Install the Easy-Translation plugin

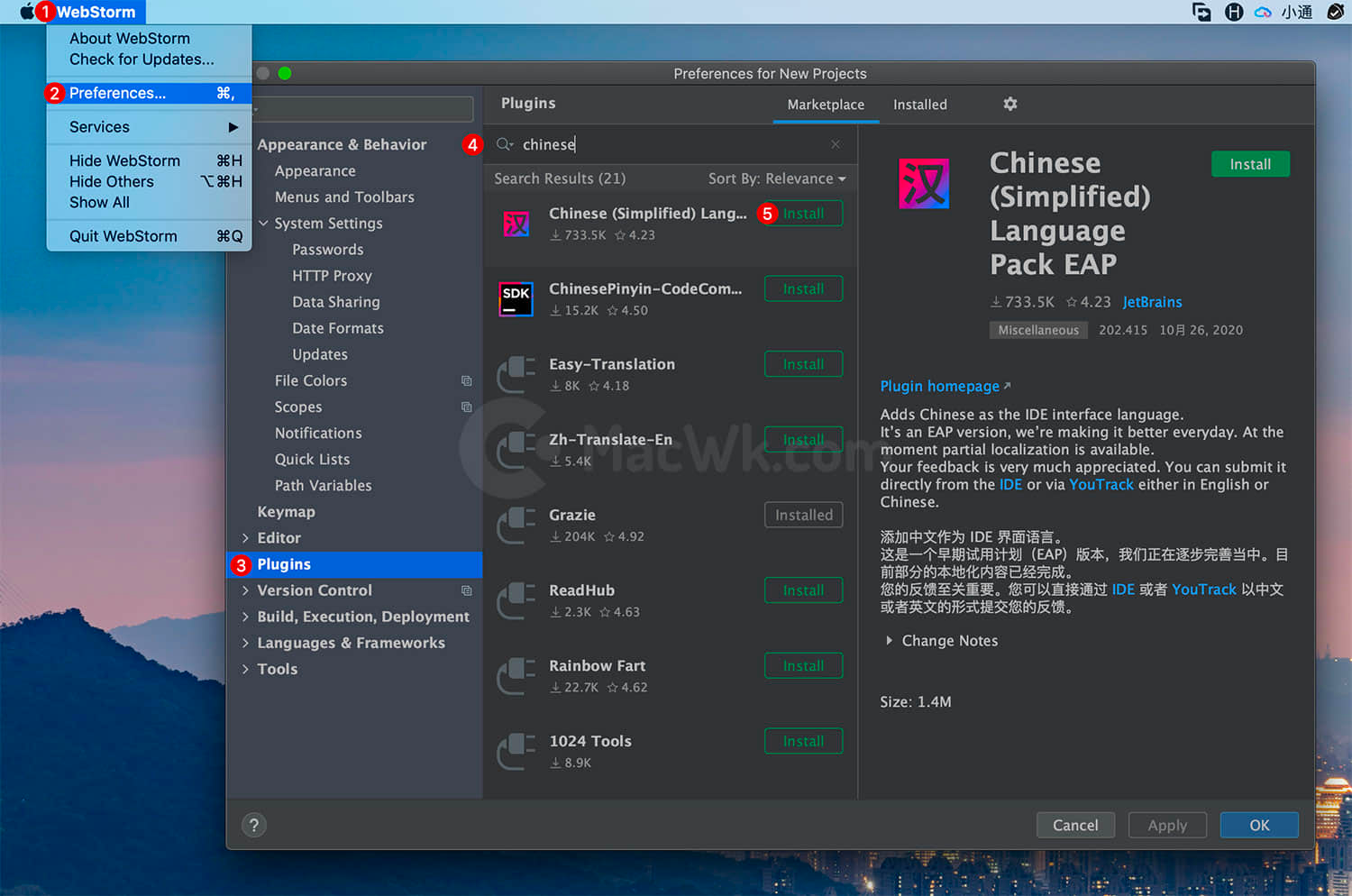tap(803, 364)
